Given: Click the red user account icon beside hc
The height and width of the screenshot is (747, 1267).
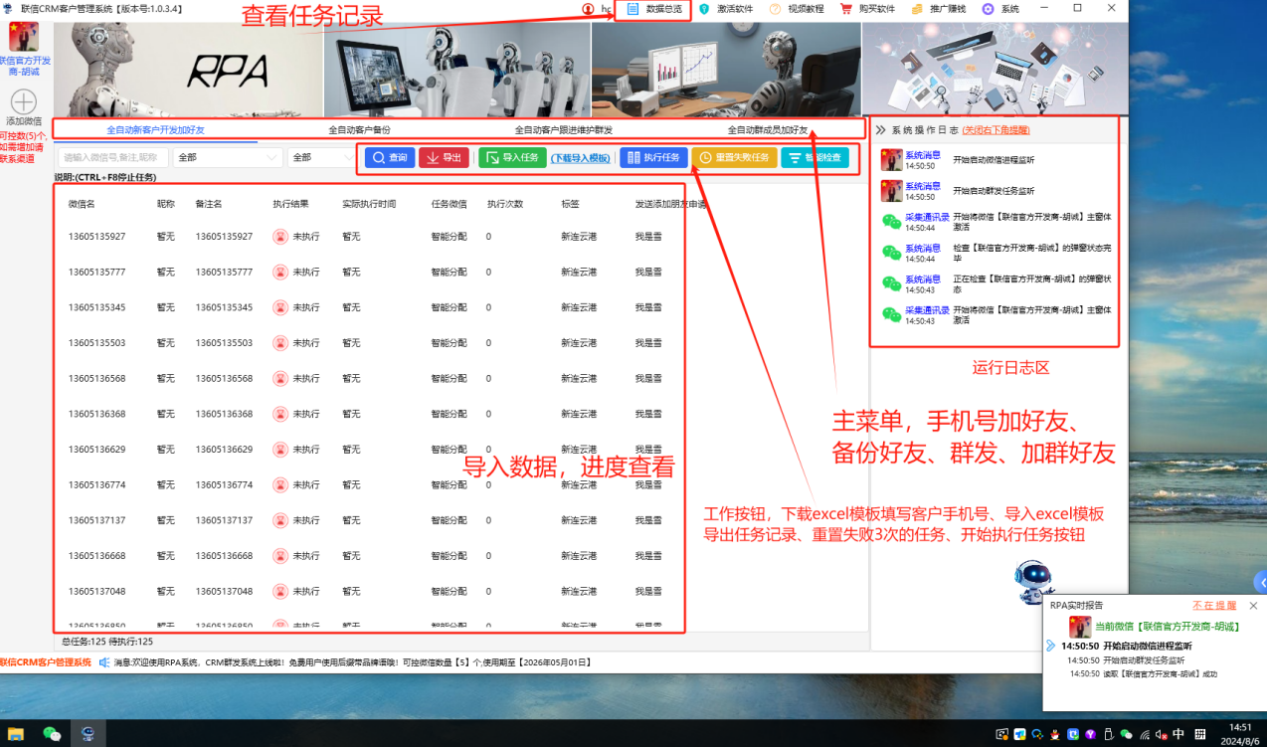Looking at the screenshot, I should coord(587,8).
